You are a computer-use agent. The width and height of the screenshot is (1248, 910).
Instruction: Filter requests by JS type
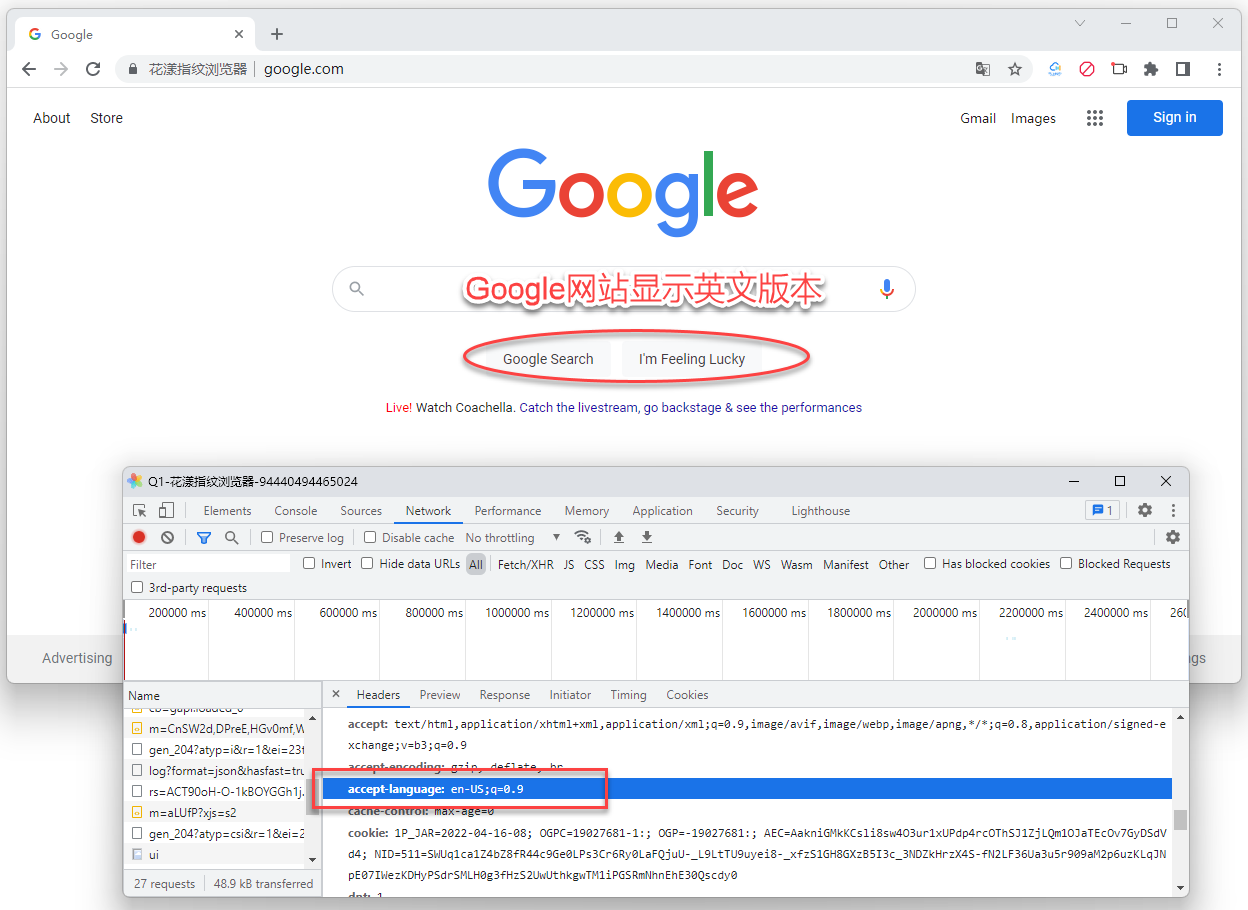(x=568, y=564)
